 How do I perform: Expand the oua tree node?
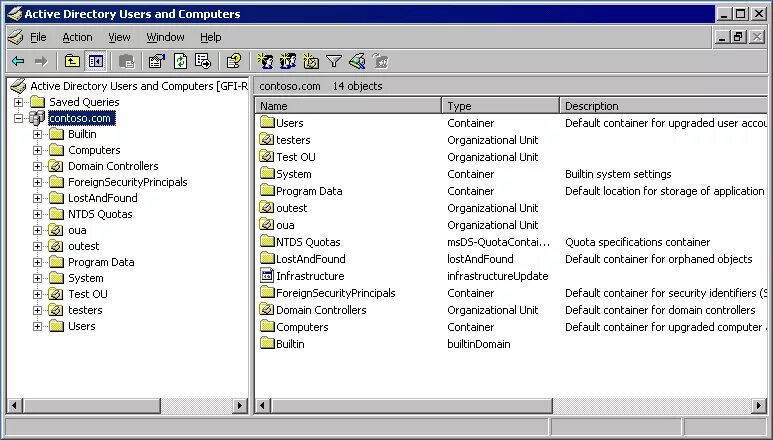click(x=37, y=231)
